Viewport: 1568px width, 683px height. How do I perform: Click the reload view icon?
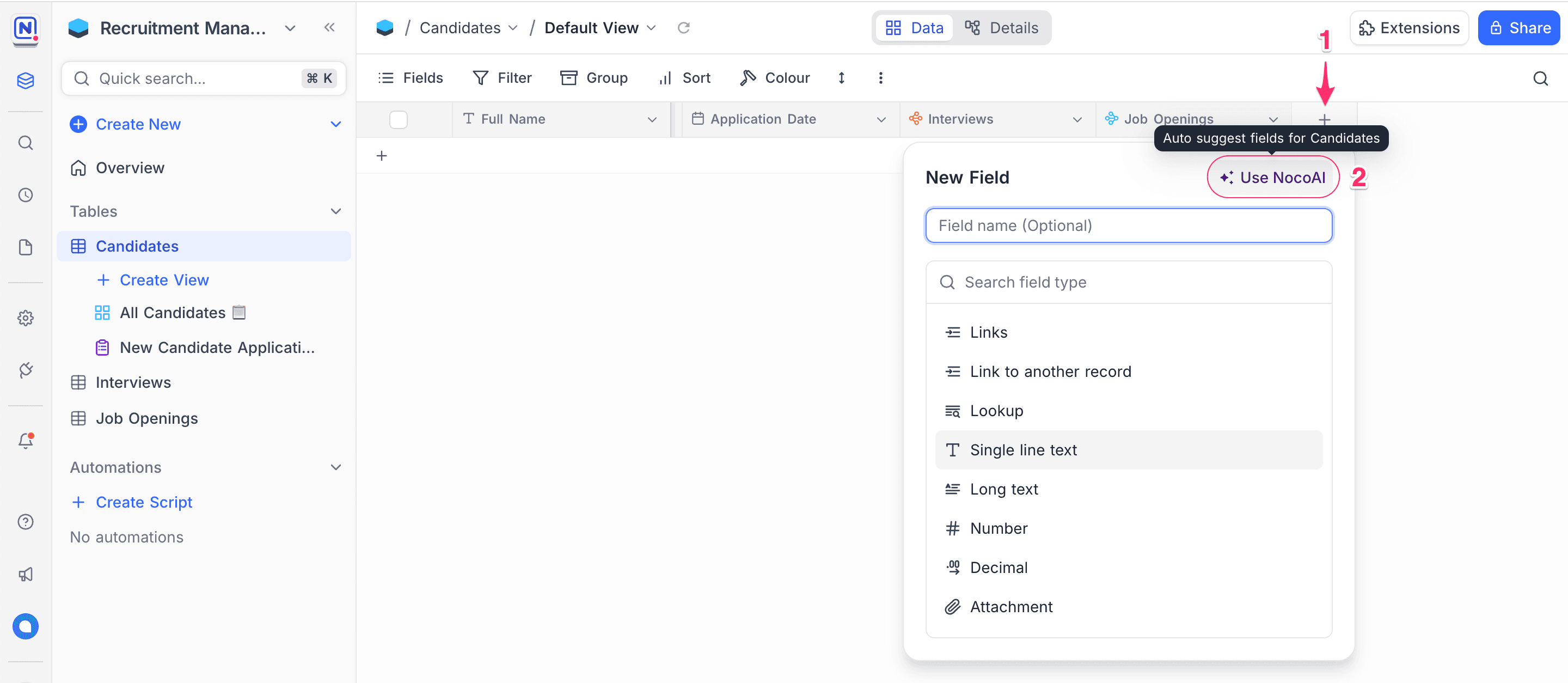(684, 28)
